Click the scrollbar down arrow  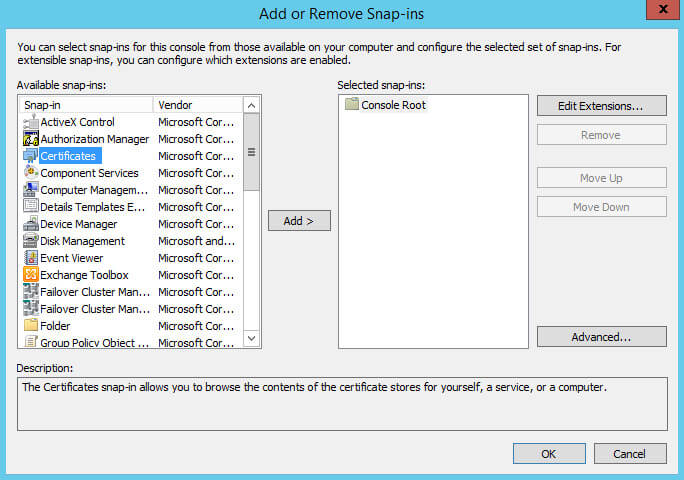[x=251, y=338]
